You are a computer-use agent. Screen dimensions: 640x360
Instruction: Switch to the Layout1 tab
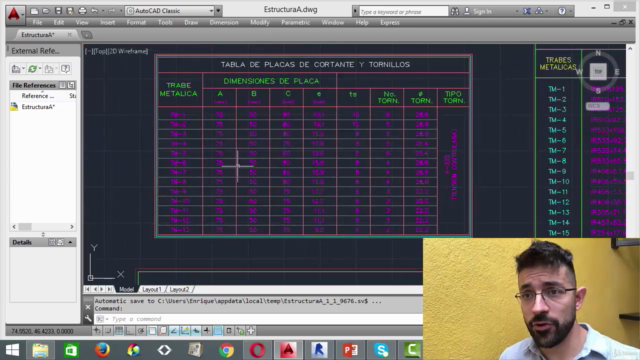pyautogui.click(x=152, y=289)
